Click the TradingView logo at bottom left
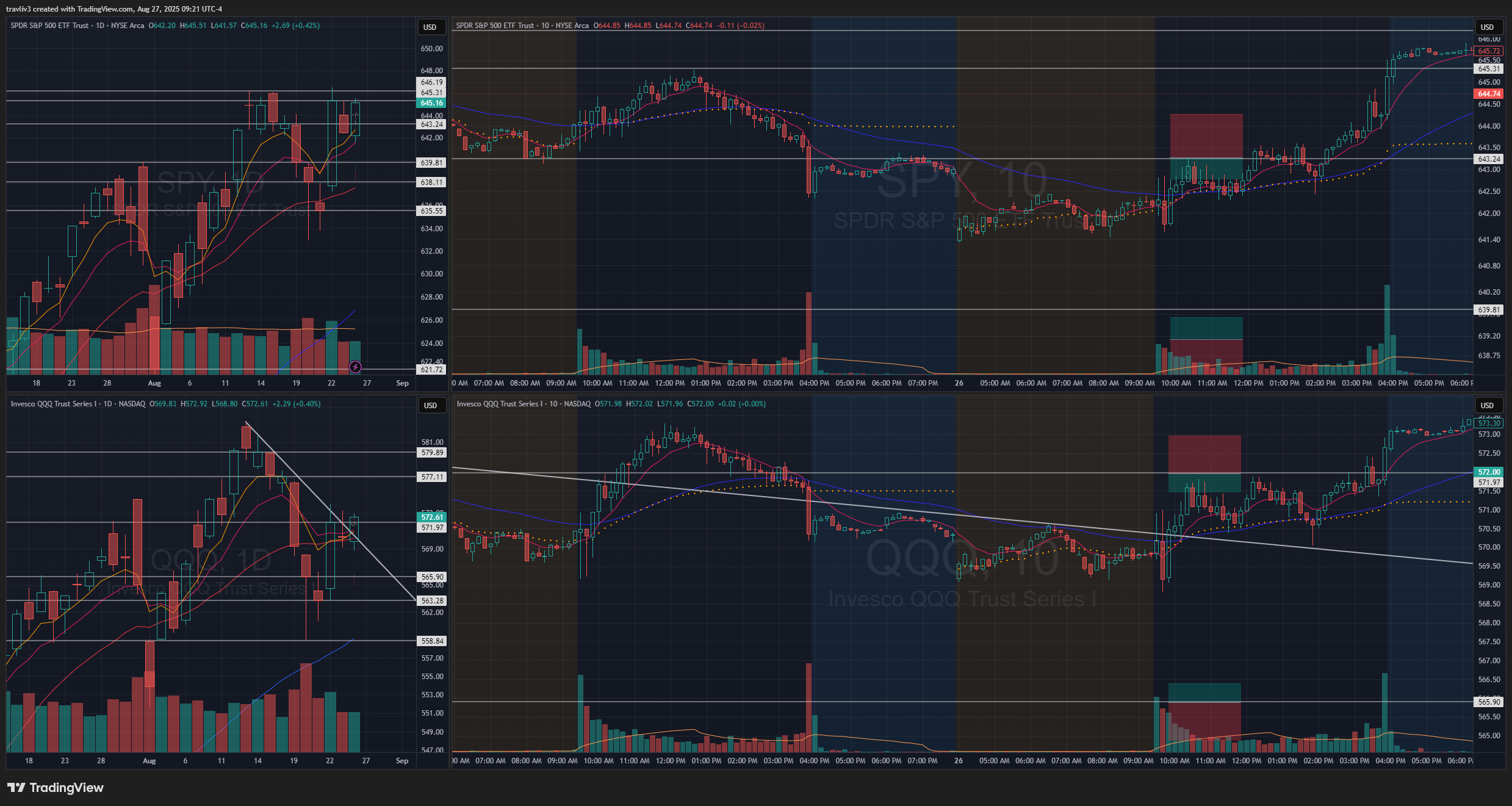Image resolution: width=1512 pixels, height=806 pixels. click(x=56, y=788)
